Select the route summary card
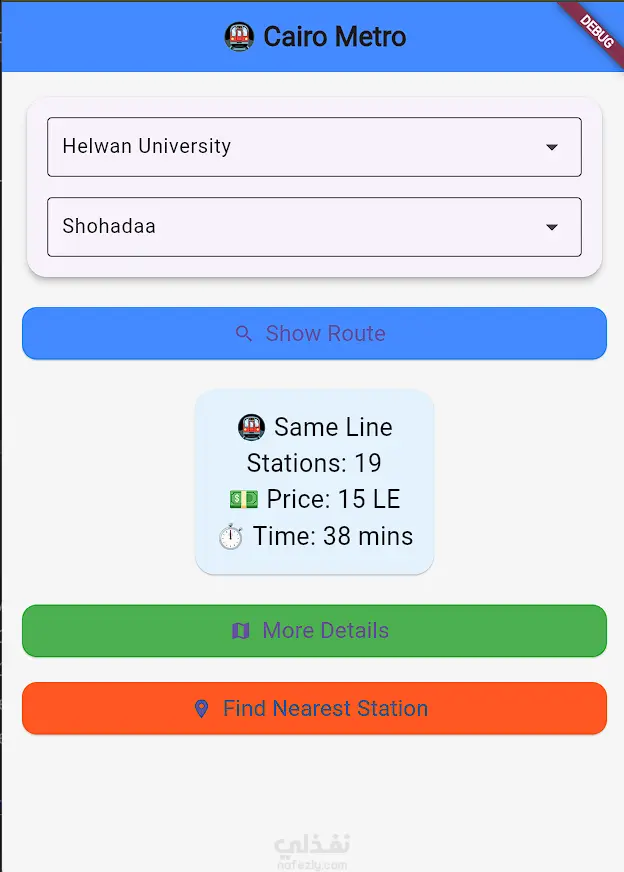This screenshot has width=624, height=872. pos(314,481)
